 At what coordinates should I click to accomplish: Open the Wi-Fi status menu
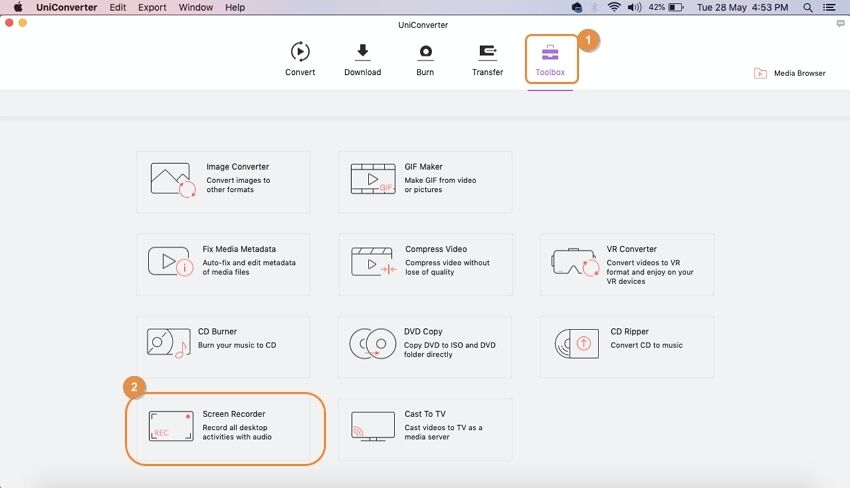pos(614,8)
